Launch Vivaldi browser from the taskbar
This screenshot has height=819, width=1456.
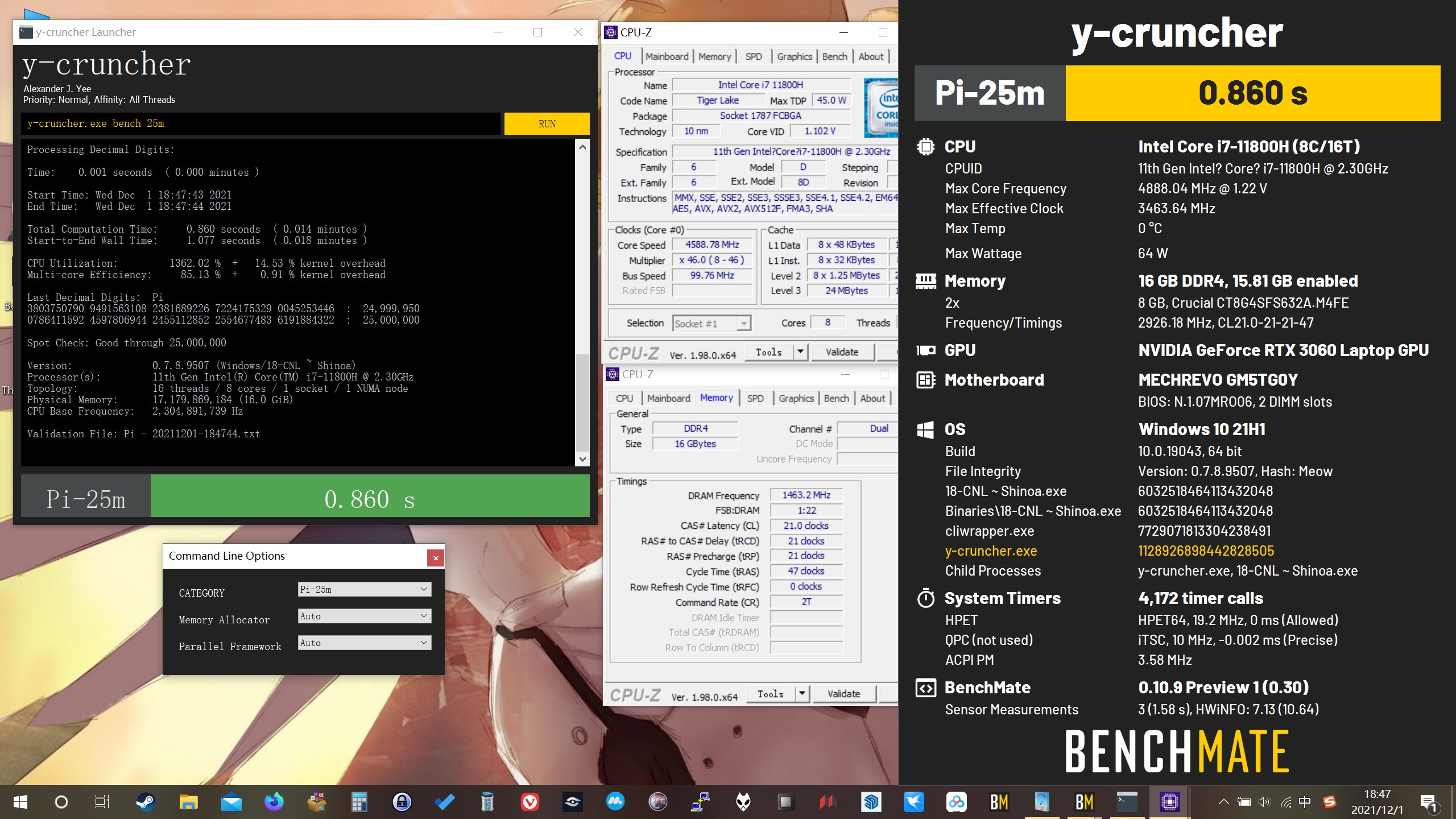530,802
